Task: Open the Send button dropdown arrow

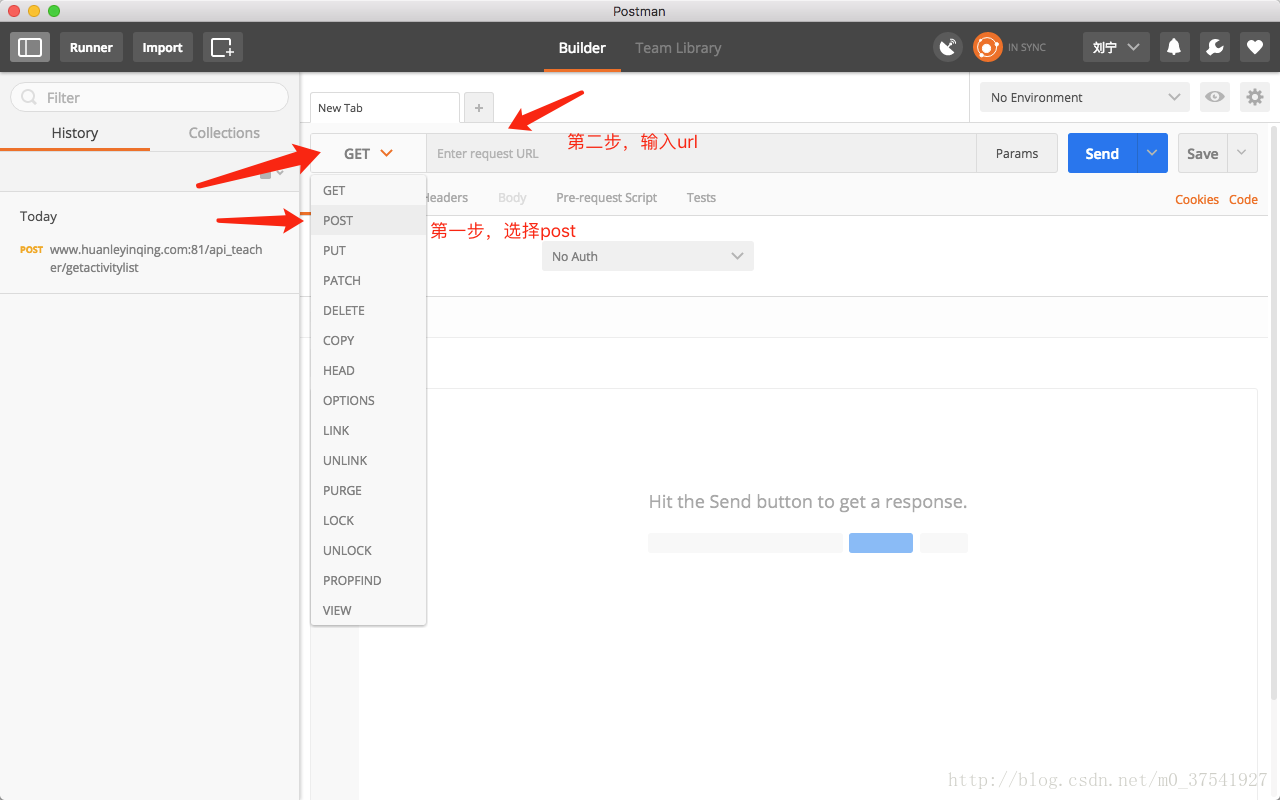Action: click(x=1152, y=153)
